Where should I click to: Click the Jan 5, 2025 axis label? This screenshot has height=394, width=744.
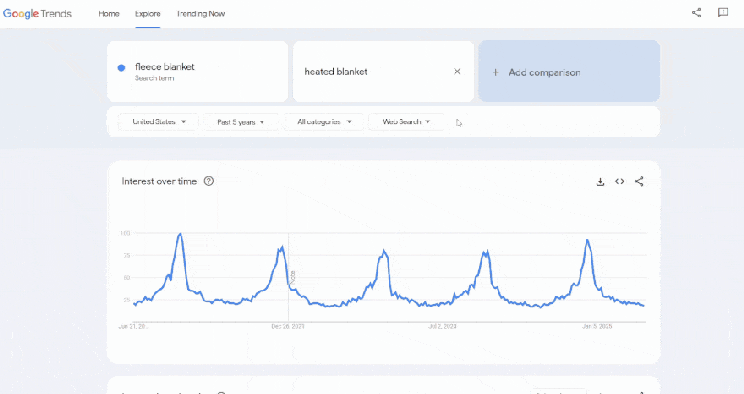[597, 327]
